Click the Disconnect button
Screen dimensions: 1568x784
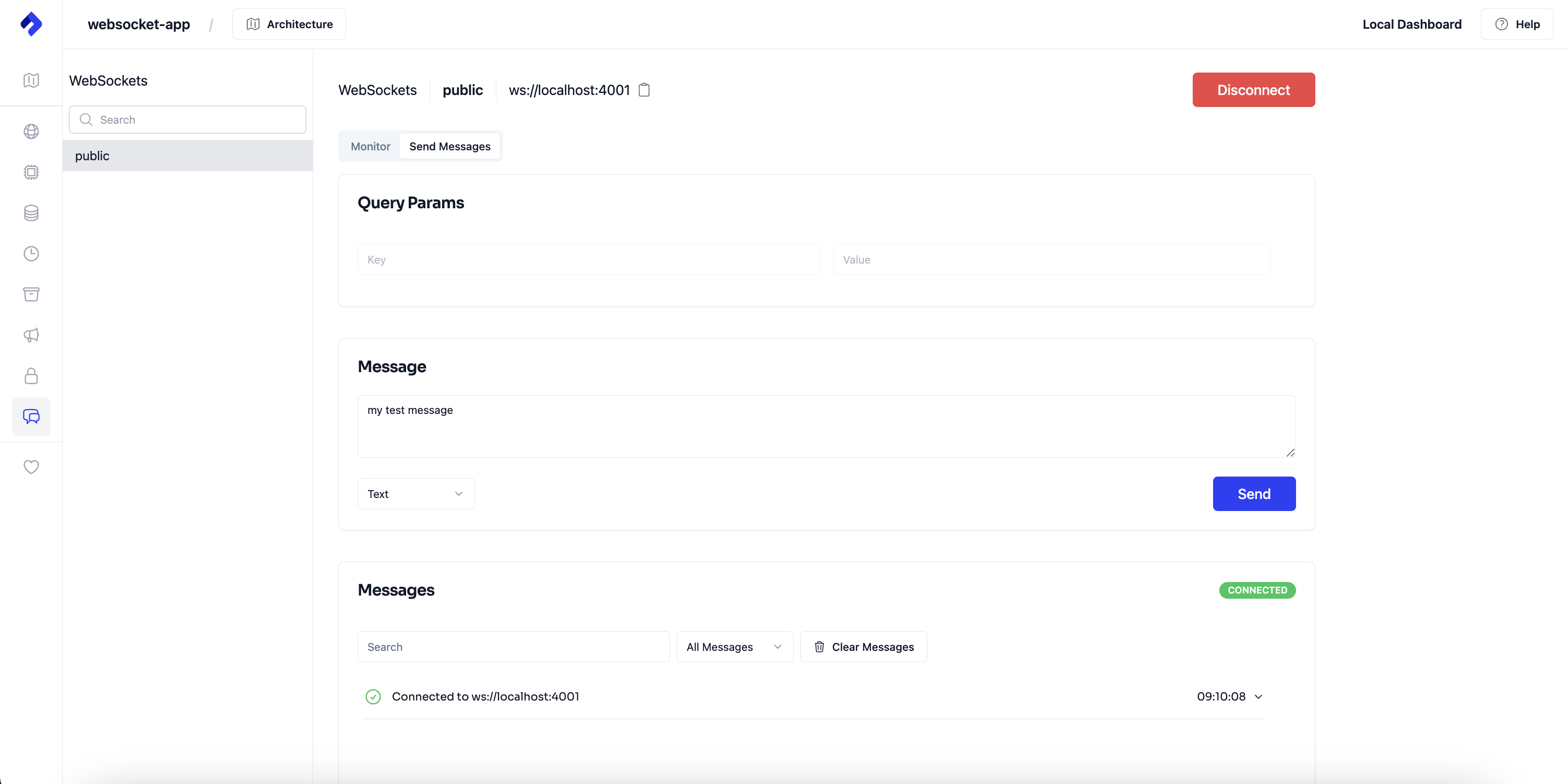click(x=1254, y=90)
